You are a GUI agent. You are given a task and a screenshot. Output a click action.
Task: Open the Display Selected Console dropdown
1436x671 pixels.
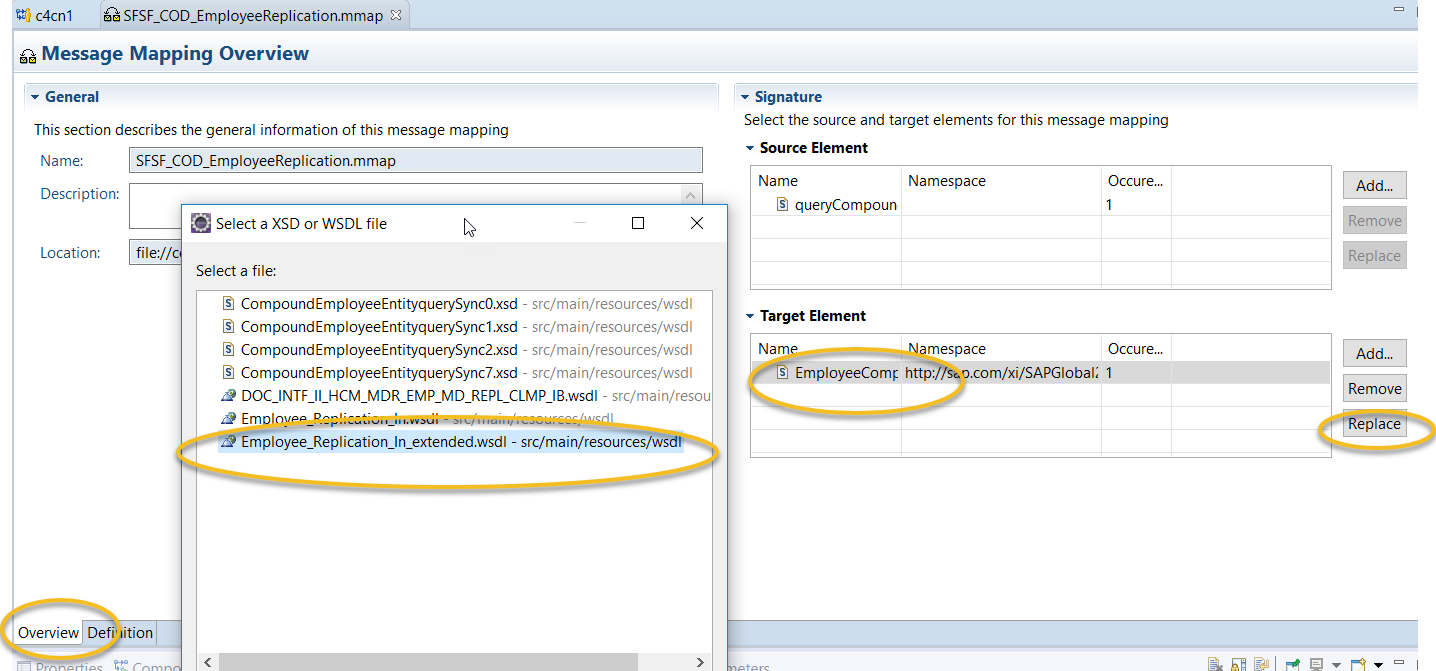coord(1336,663)
